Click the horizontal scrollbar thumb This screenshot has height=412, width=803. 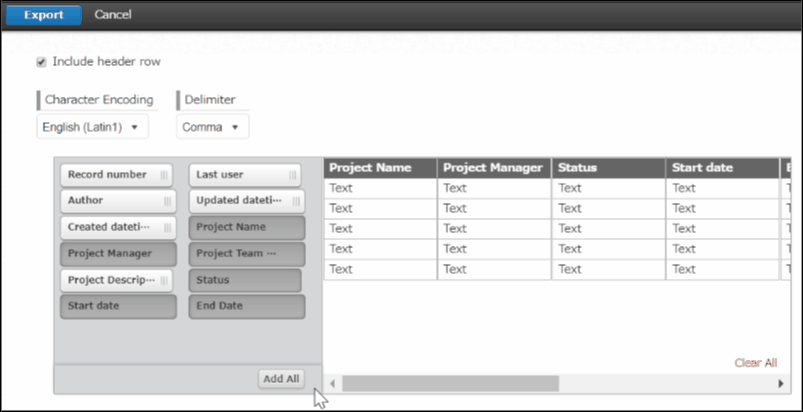pyautogui.click(x=450, y=383)
